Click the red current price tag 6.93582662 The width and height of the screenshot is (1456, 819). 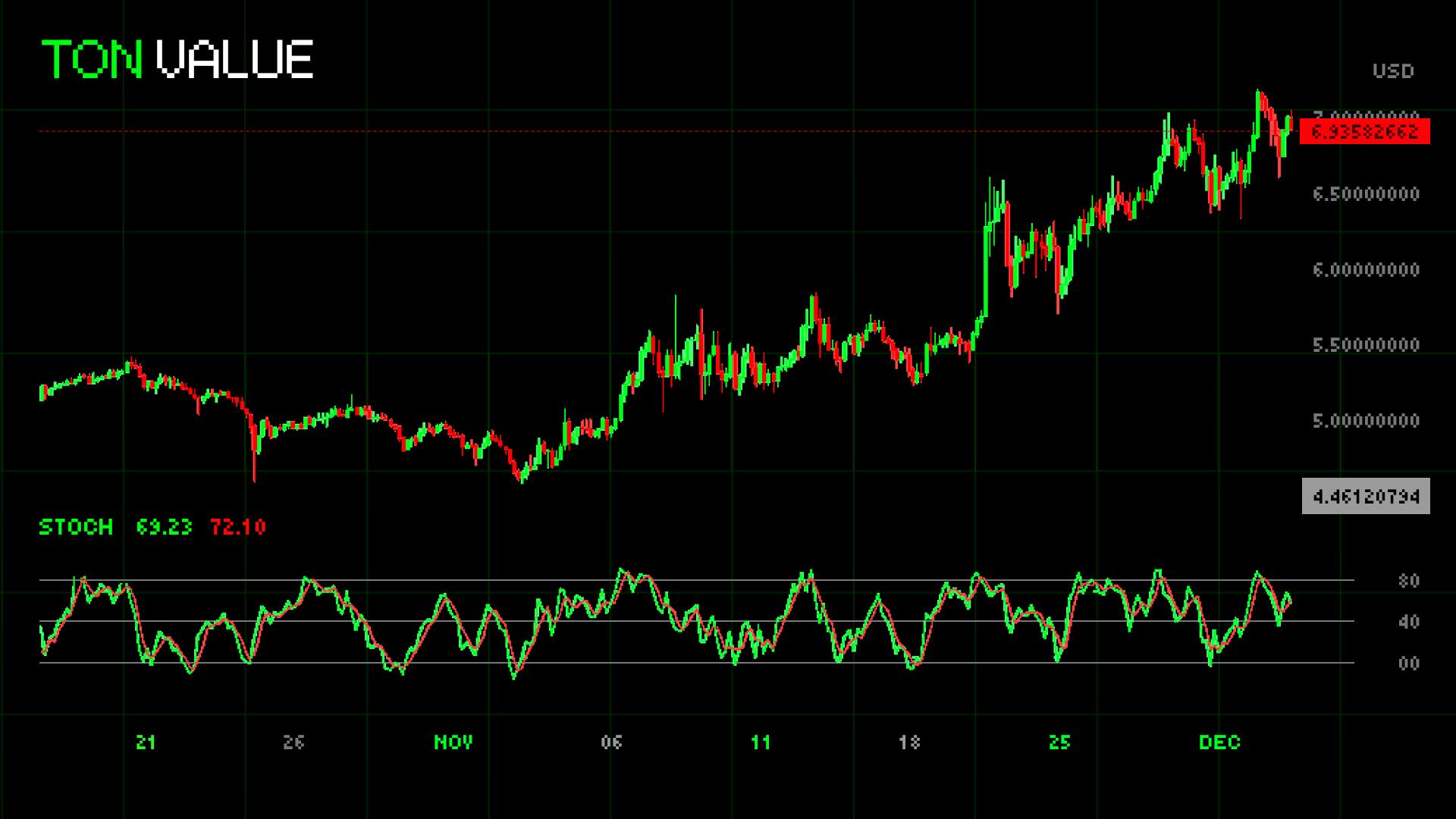pyautogui.click(x=1365, y=132)
